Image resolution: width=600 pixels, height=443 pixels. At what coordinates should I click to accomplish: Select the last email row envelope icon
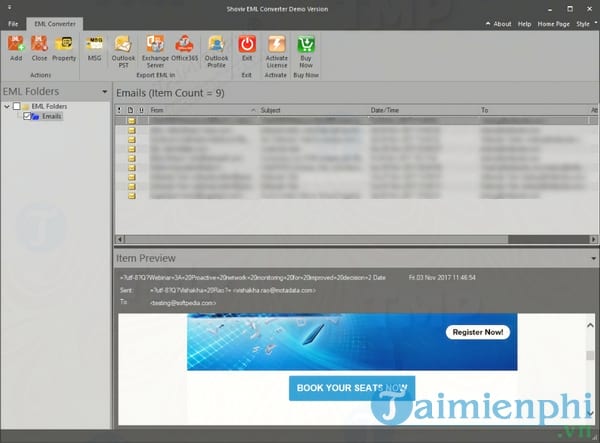point(132,196)
